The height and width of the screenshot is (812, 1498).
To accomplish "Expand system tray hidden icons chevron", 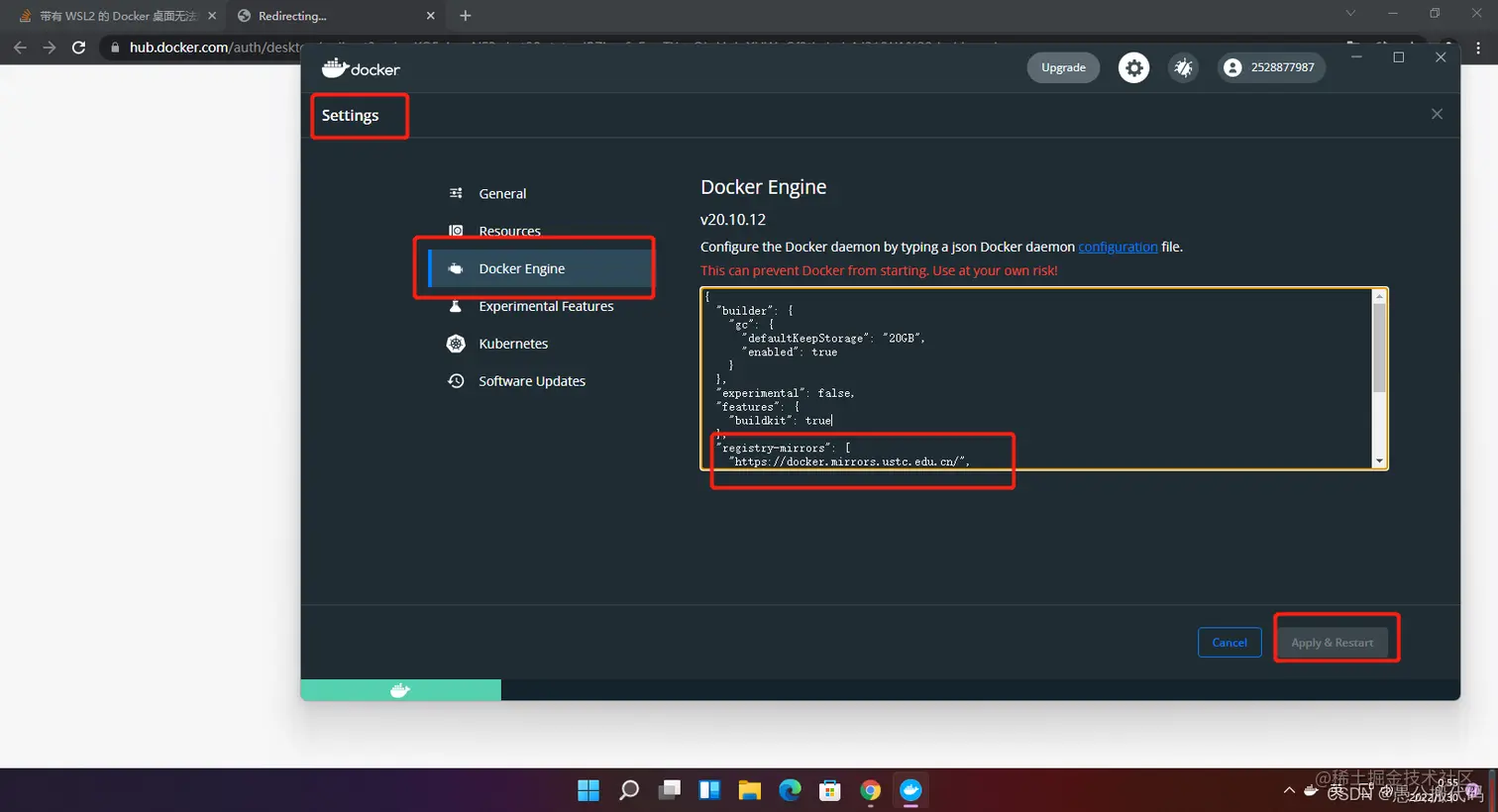I will (1289, 790).
